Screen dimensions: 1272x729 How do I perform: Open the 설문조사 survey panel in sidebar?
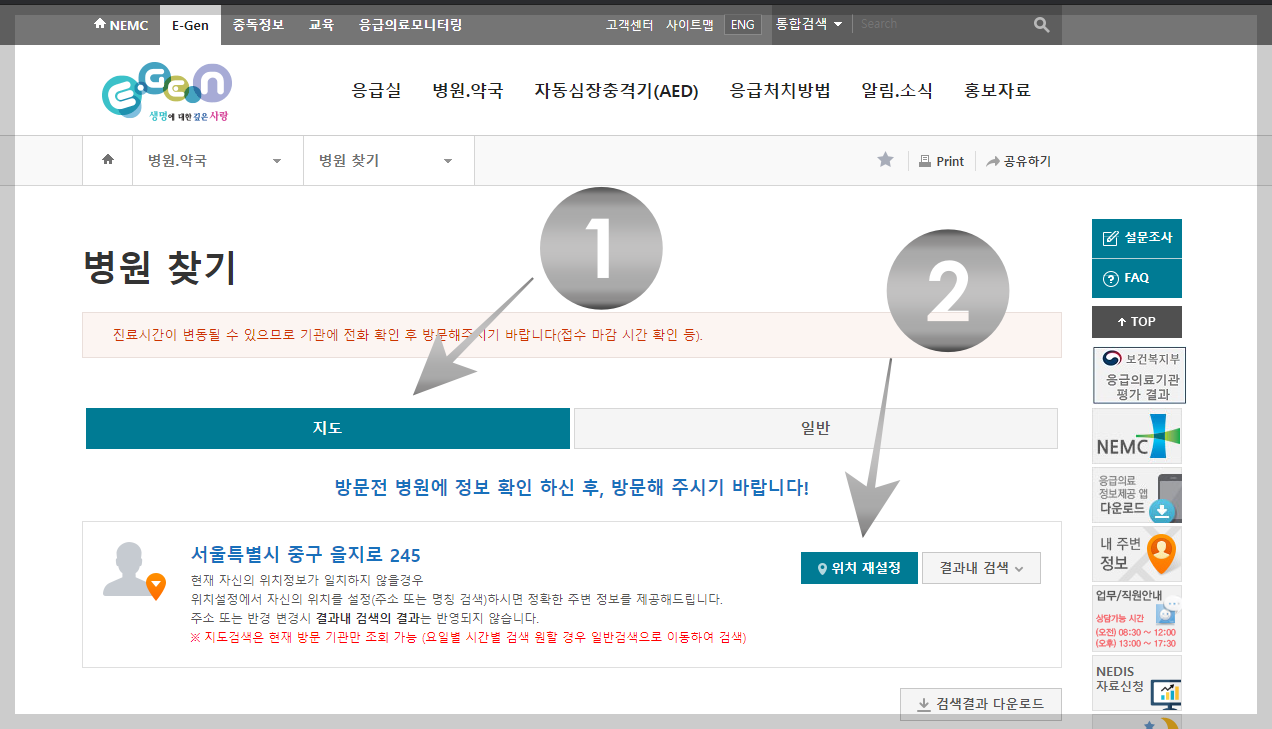click(1136, 238)
